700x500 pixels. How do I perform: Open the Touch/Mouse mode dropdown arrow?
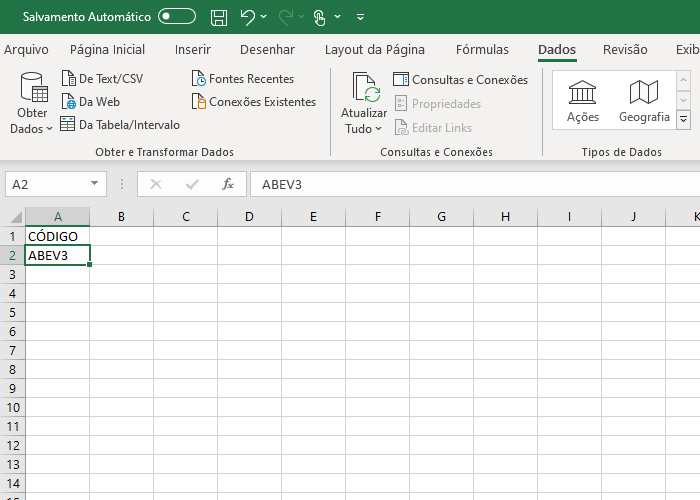pos(338,17)
